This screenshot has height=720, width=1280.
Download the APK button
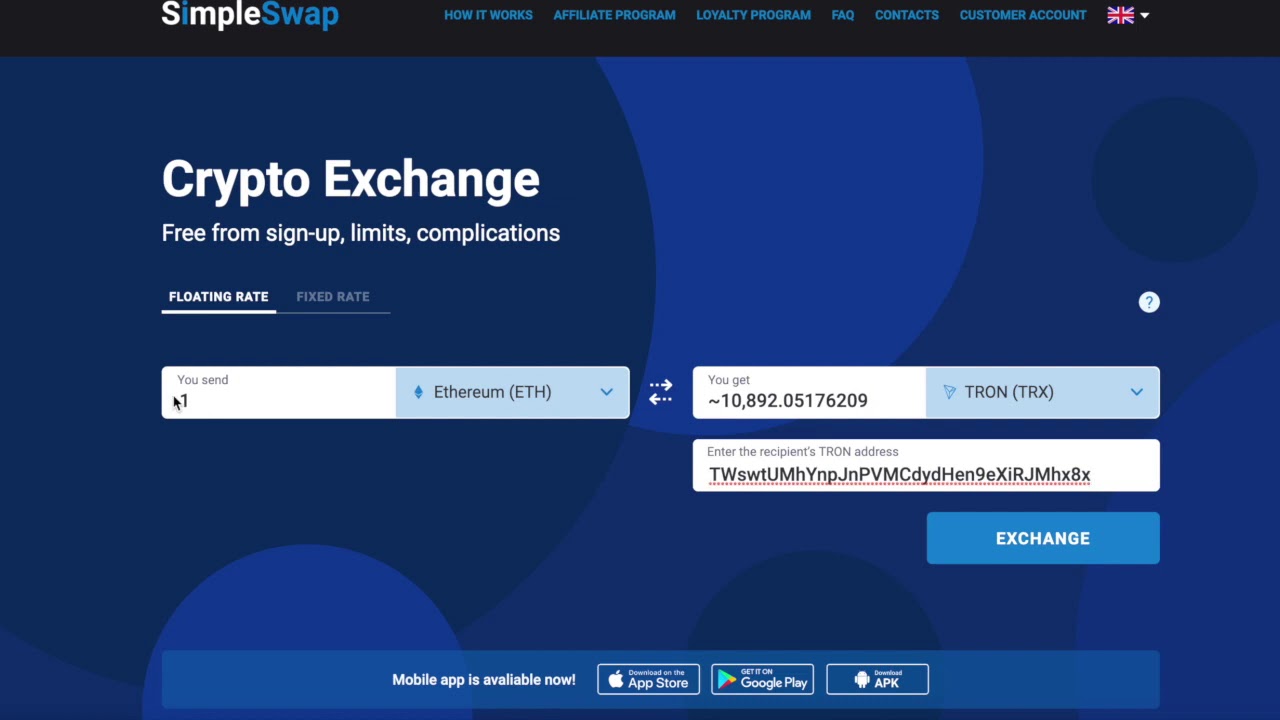pos(877,680)
